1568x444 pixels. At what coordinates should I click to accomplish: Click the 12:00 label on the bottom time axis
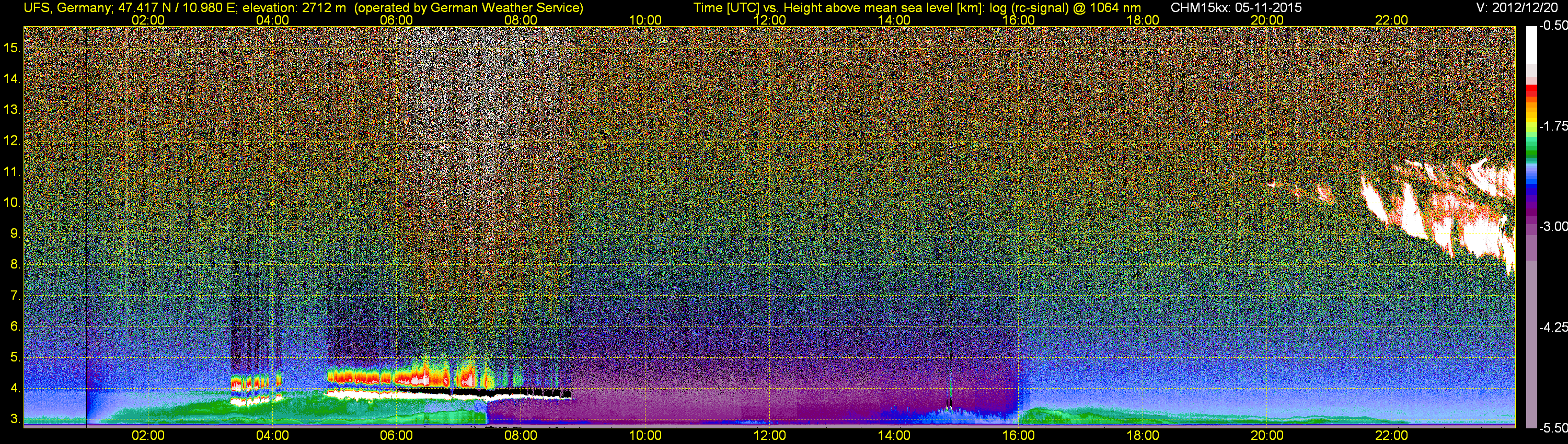769,436
